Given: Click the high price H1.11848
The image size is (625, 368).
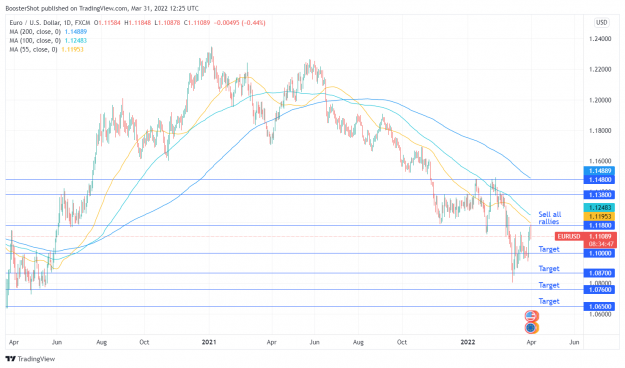Looking at the screenshot, I should [x=138, y=23].
